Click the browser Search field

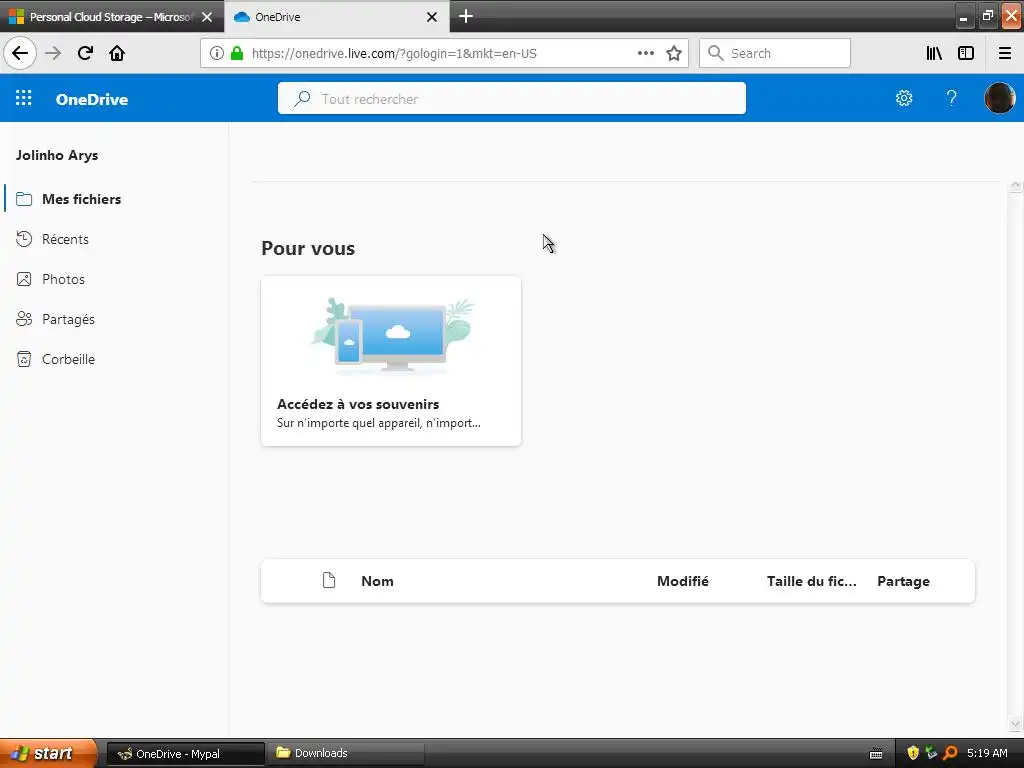coord(775,53)
